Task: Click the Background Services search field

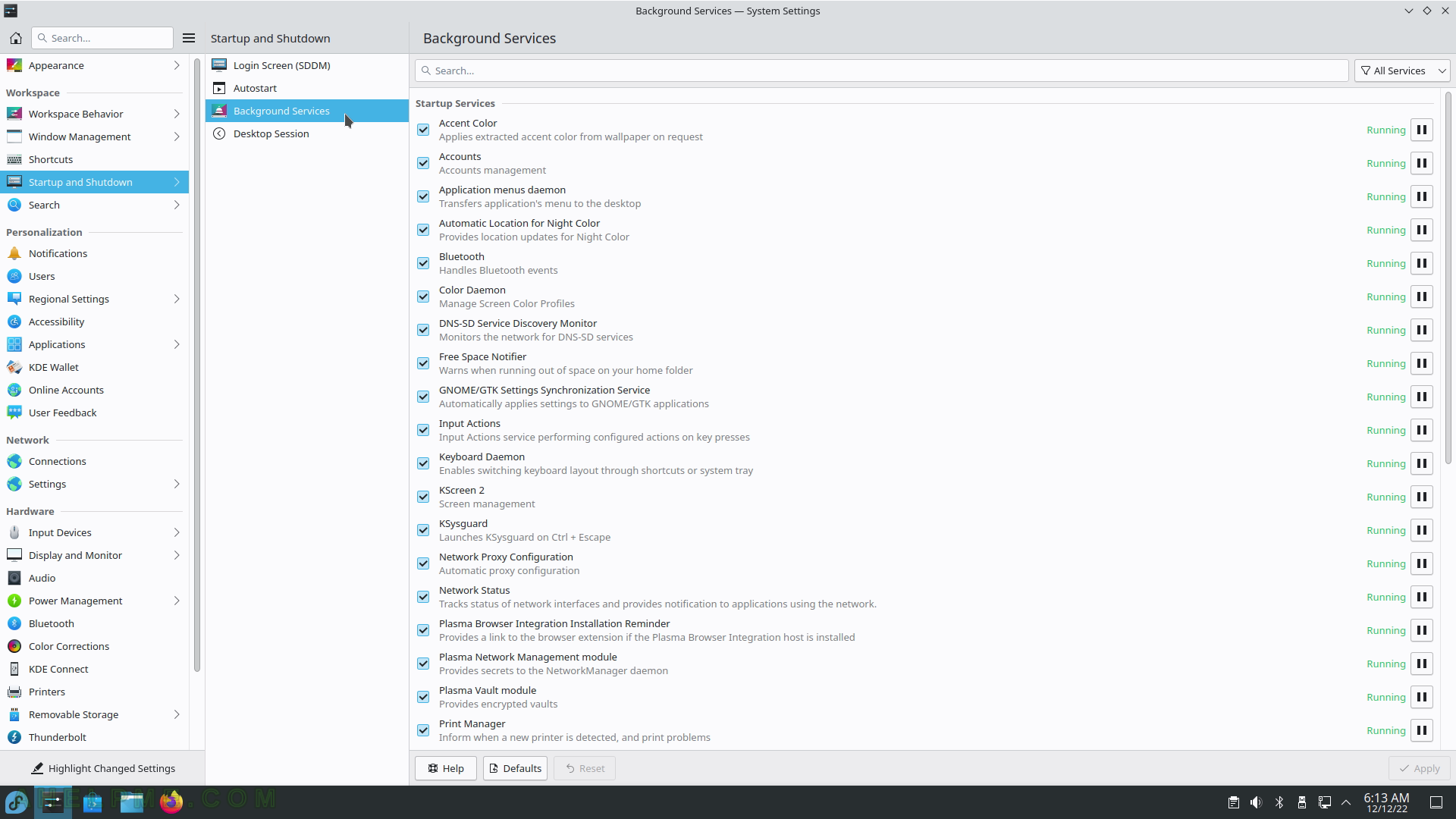Action: coord(881,71)
